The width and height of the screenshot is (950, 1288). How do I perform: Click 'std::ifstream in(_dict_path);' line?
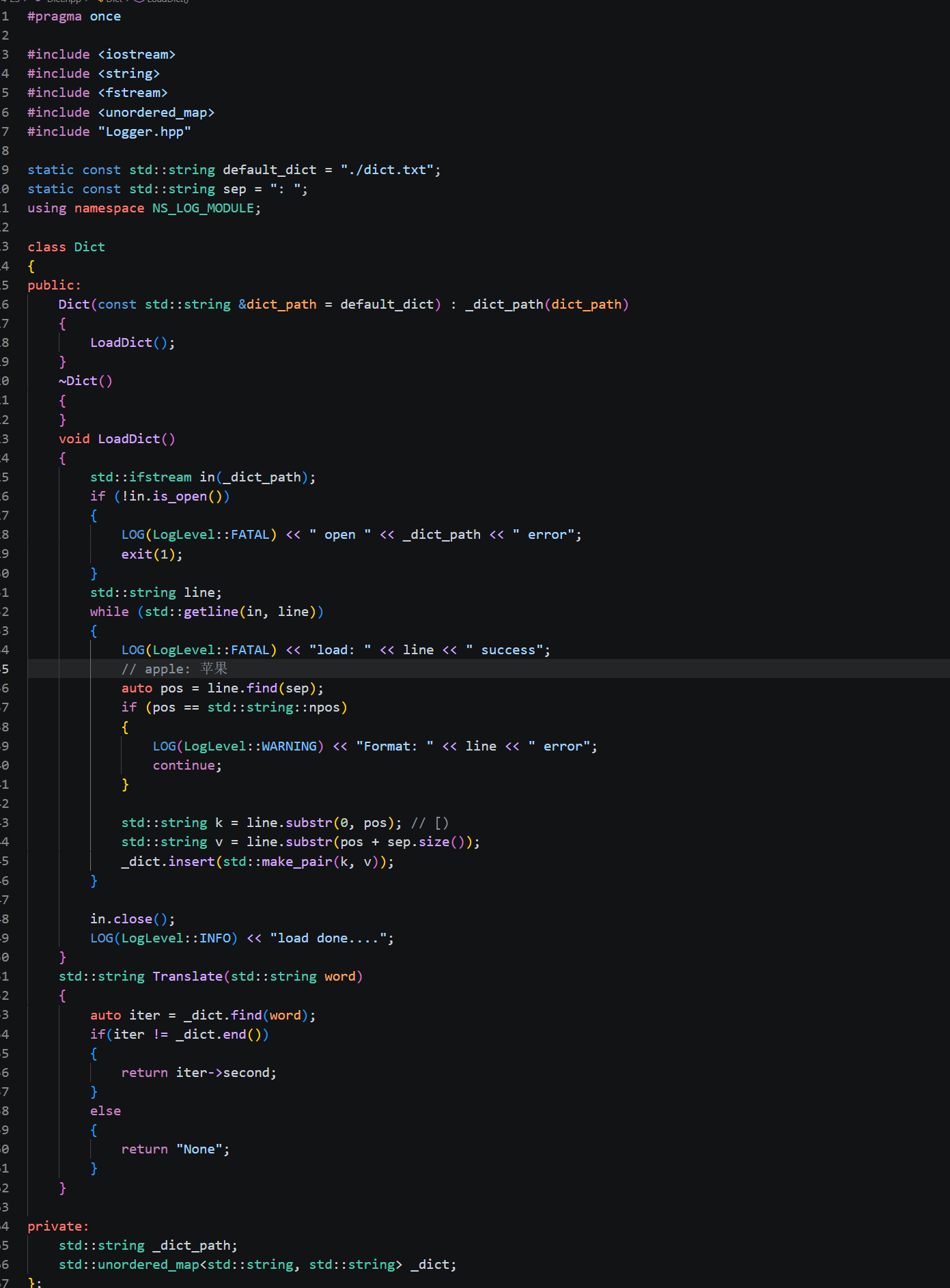203,477
